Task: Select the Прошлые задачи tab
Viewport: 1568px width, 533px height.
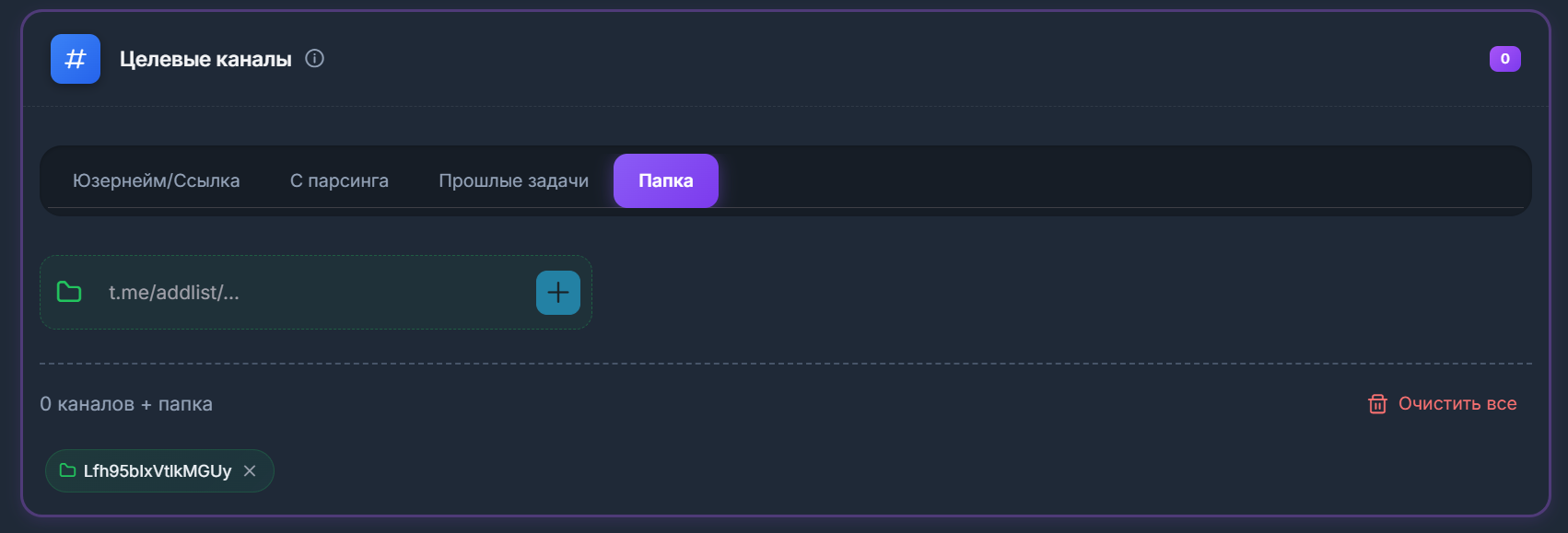Action: [x=513, y=181]
